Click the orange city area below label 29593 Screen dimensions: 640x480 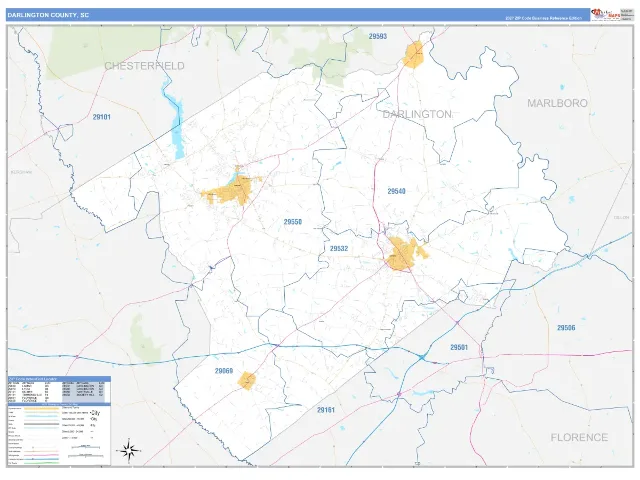[x=413, y=55]
